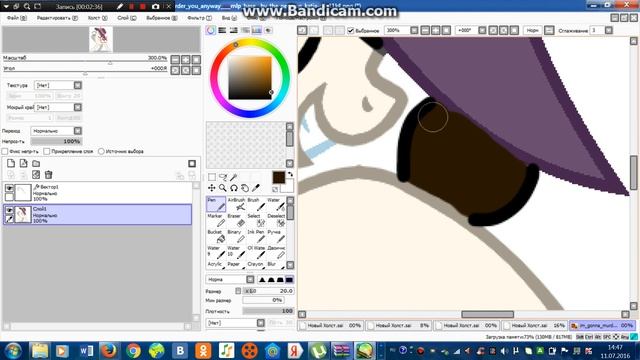This screenshot has height=360, width=640.
Task: Zoom in with Масштаб plus button
Action: click(186, 60)
